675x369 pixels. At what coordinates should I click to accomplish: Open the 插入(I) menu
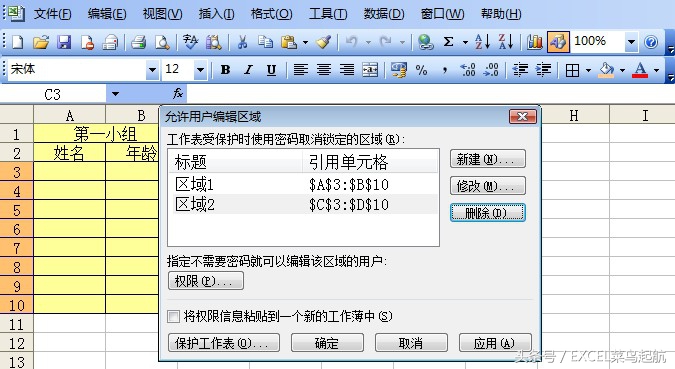[x=216, y=14]
